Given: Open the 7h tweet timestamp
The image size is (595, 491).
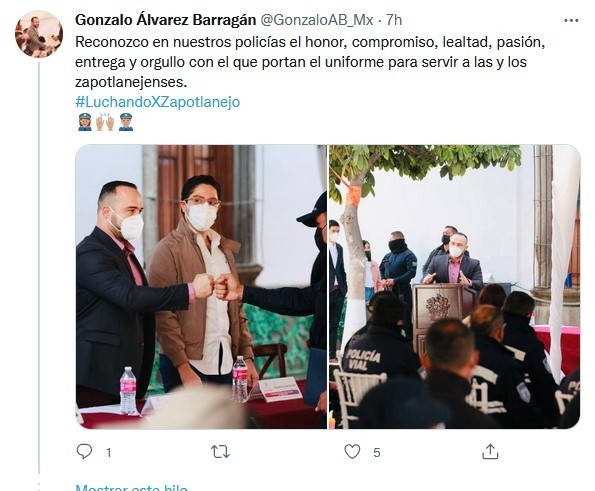Looking at the screenshot, I should pos(394,20).
